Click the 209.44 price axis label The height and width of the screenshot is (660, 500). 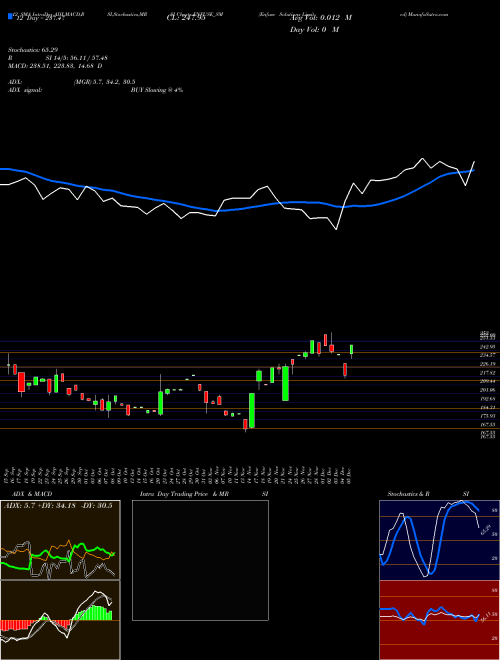487,381
